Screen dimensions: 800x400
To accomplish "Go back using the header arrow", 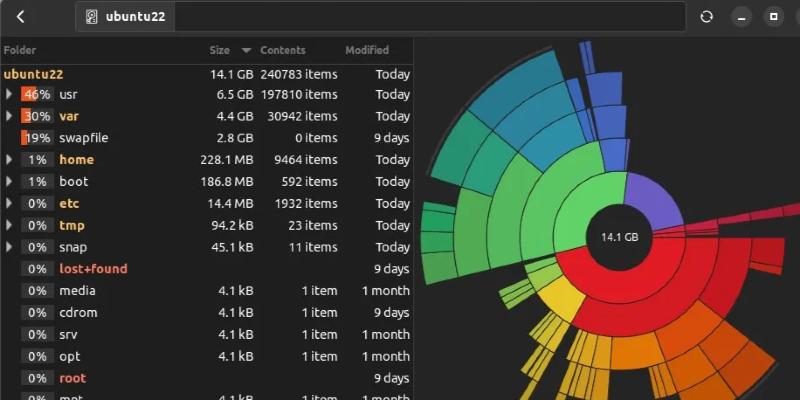I will 21,17.
